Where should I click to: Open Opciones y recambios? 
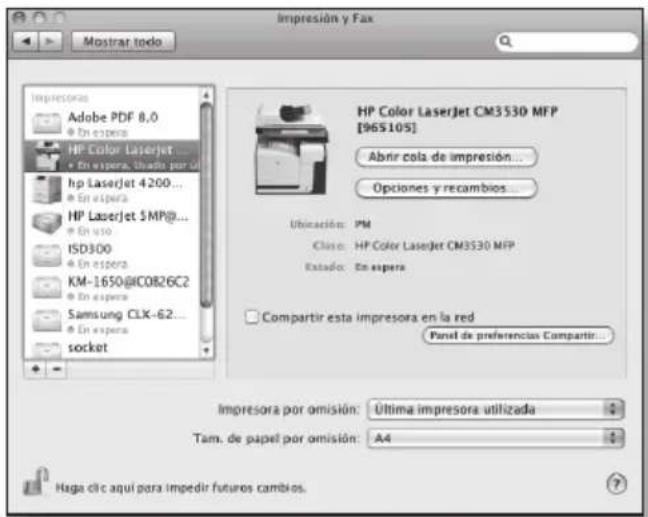446,188
